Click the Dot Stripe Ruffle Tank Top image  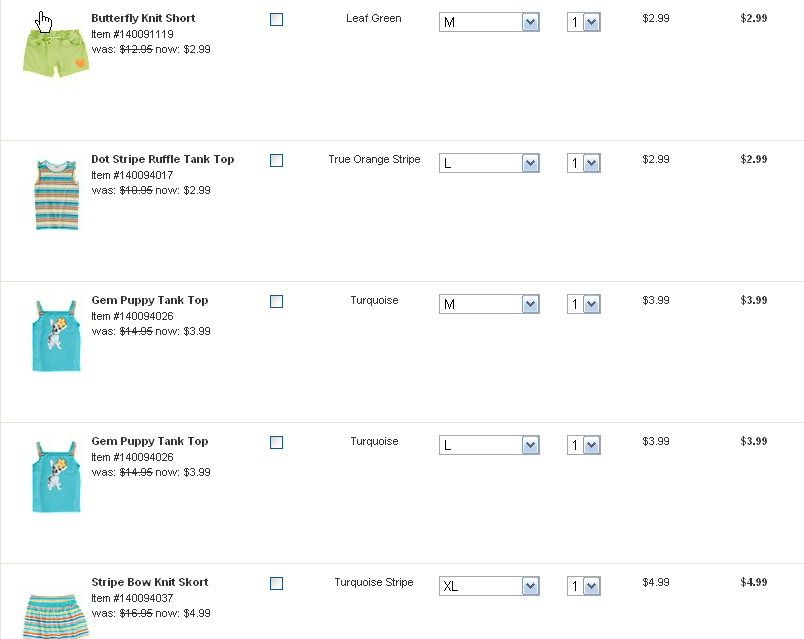(x=55, y=195)
